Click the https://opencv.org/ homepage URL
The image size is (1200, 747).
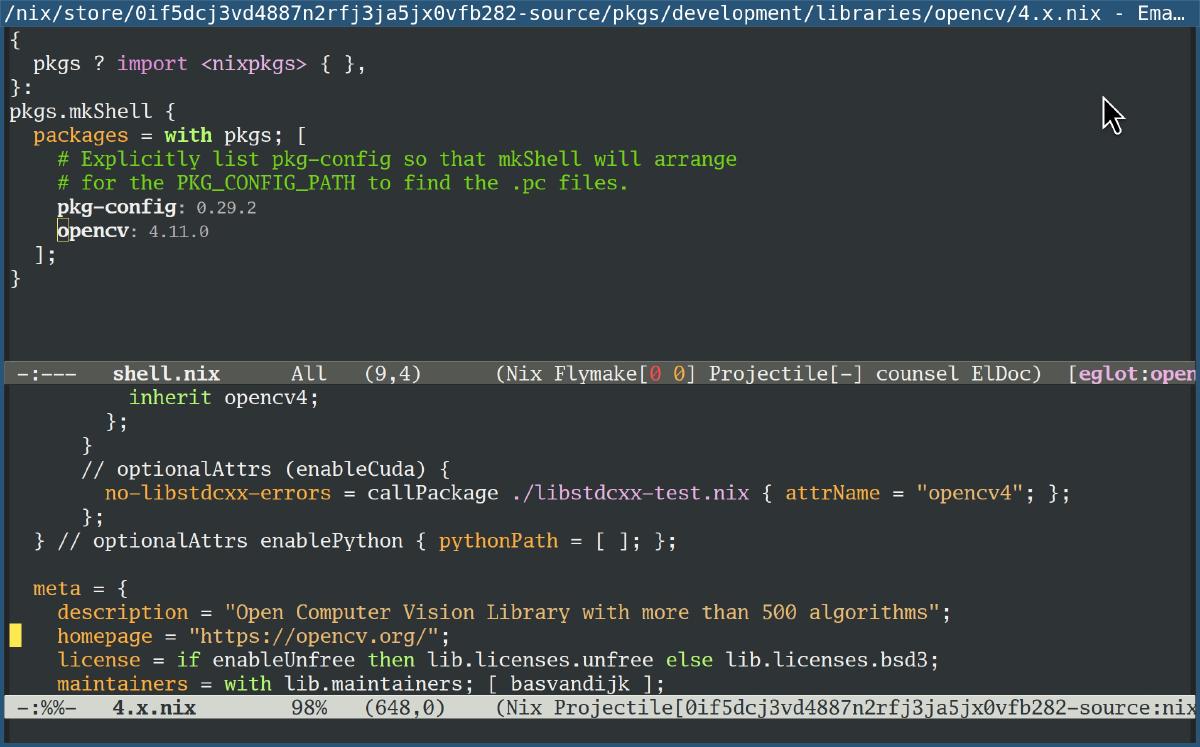click(x=317, y=636)
